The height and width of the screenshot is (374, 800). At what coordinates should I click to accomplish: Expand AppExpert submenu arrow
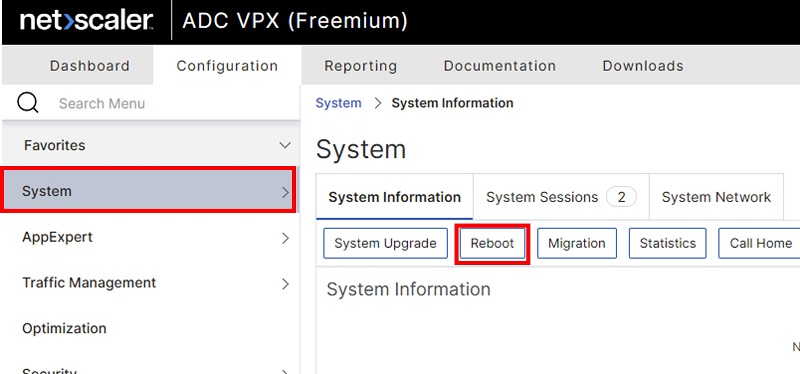pos(285,238)
